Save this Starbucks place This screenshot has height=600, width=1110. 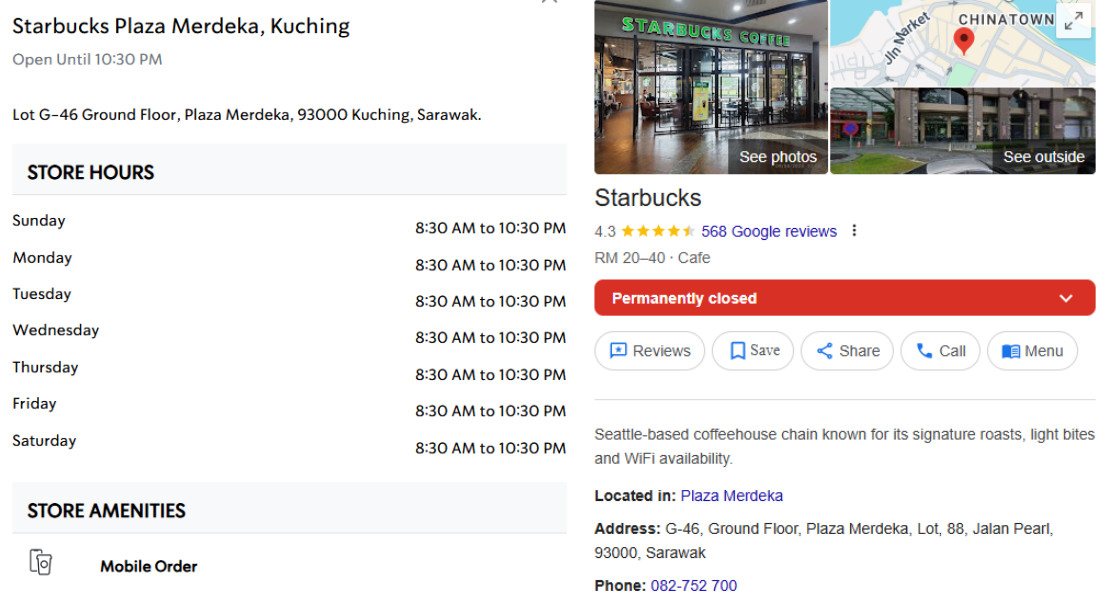pyautogui.click(x=753, y=351)
